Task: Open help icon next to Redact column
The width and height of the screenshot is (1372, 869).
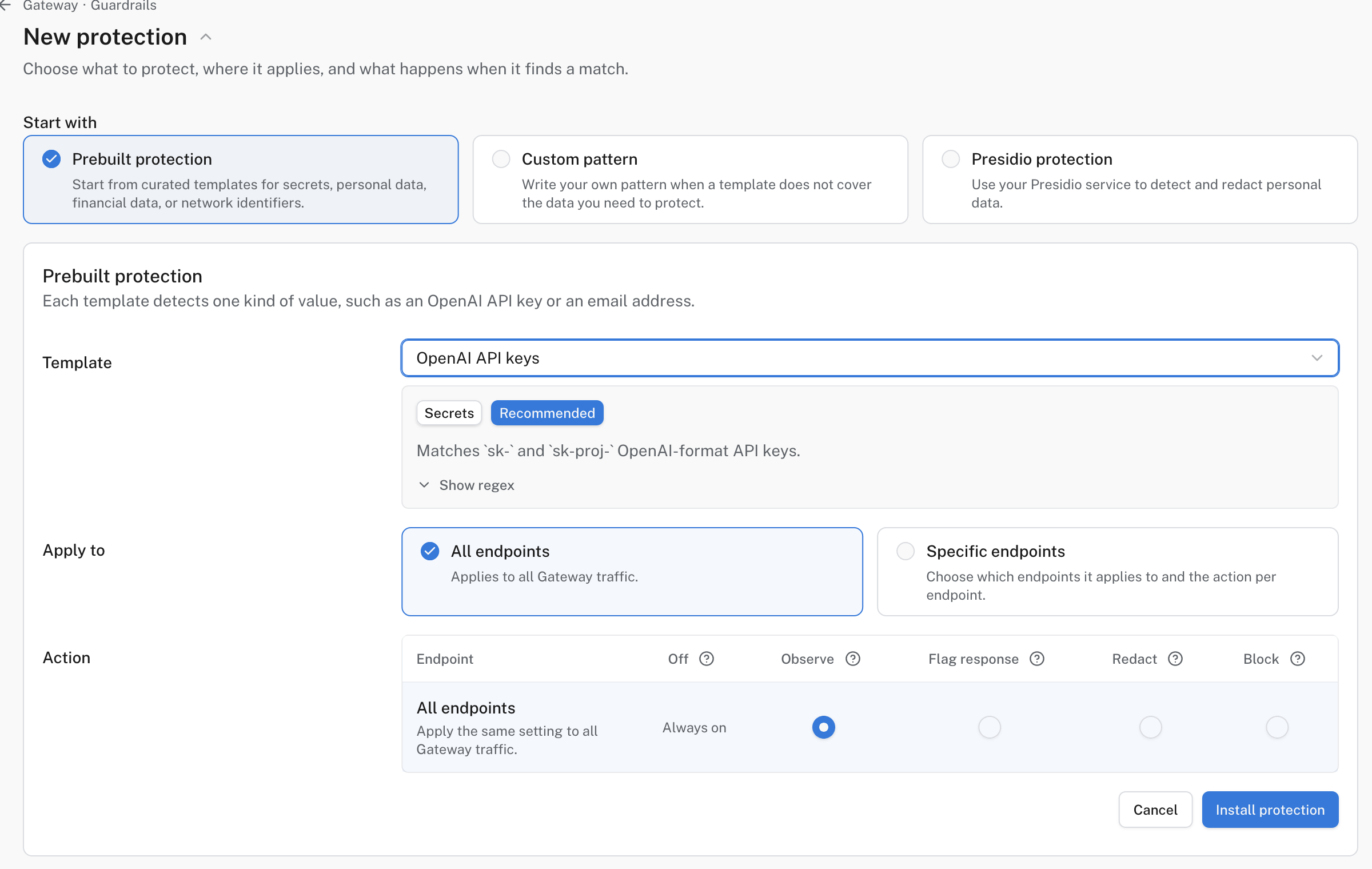Action: coord(1175,659)
